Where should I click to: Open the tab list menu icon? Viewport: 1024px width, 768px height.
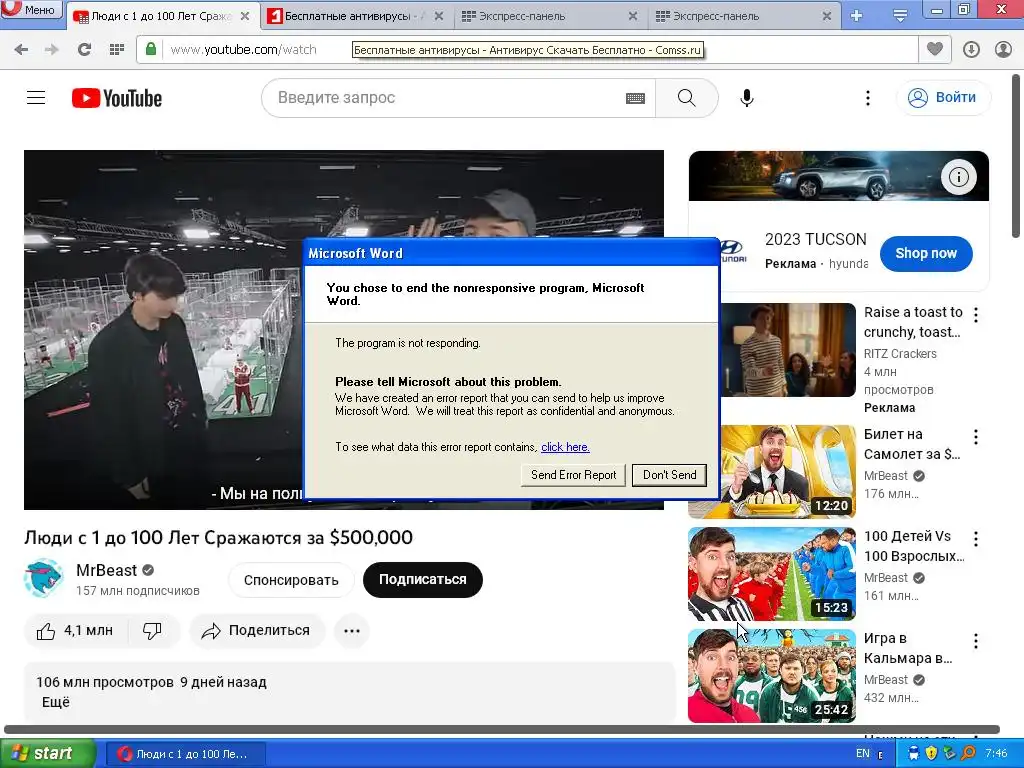(x=900, y=16)
